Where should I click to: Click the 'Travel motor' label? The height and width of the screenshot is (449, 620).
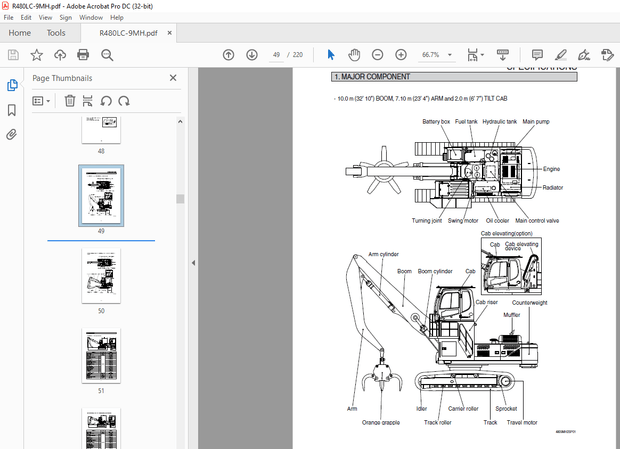pos(522,423)
